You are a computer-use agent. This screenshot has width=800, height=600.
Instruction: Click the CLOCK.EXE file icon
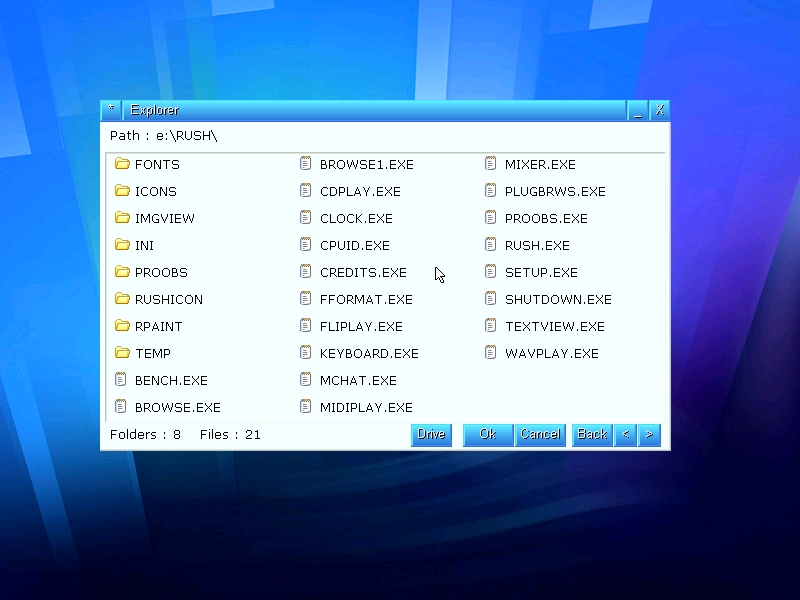pos(305,217)
